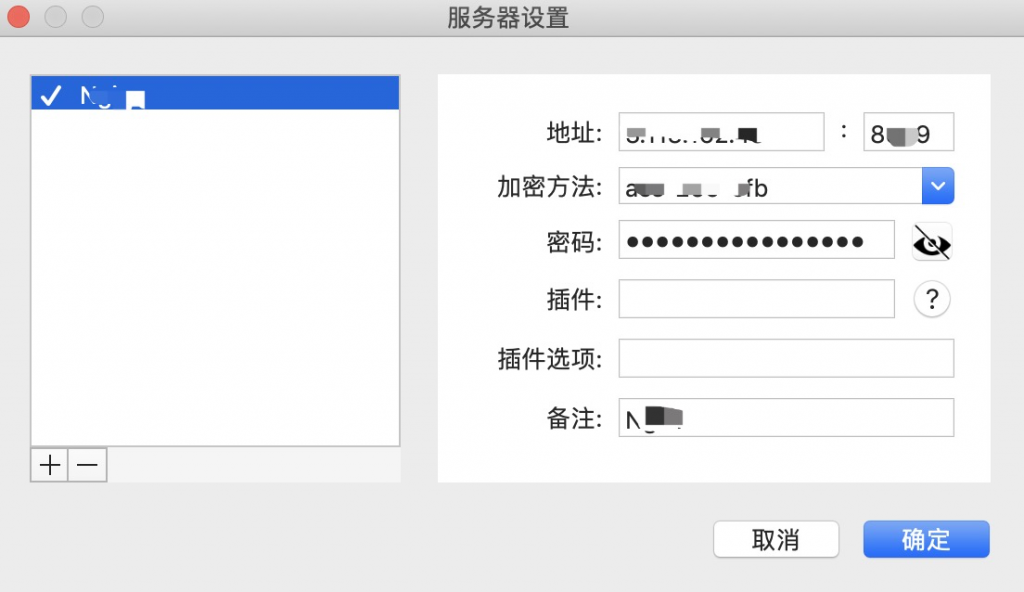Click the 确定 button
1024x592 pixels.
pos(926,540)
